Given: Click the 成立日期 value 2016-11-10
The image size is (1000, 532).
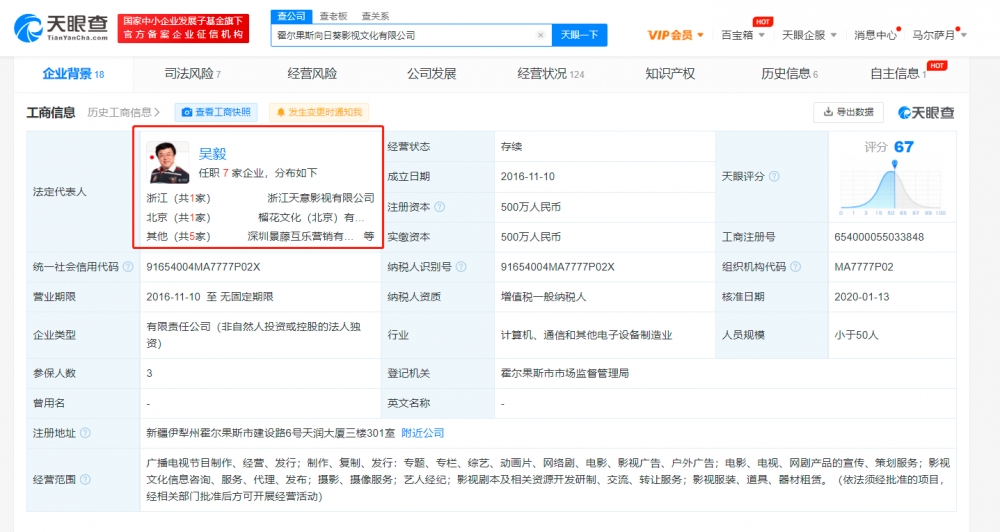Looking at the screenshot, I should coord(527,176).
